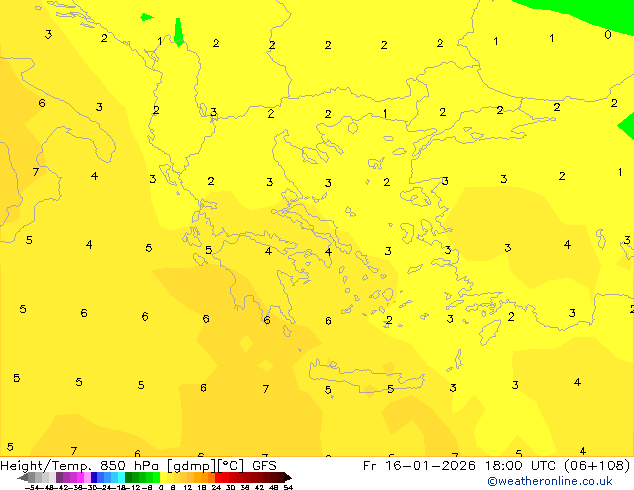This screenshot has height=490, width=634.
Task: Click the dark right arrow of color scale
Action: pyautogui.click(x=288, y=478)
